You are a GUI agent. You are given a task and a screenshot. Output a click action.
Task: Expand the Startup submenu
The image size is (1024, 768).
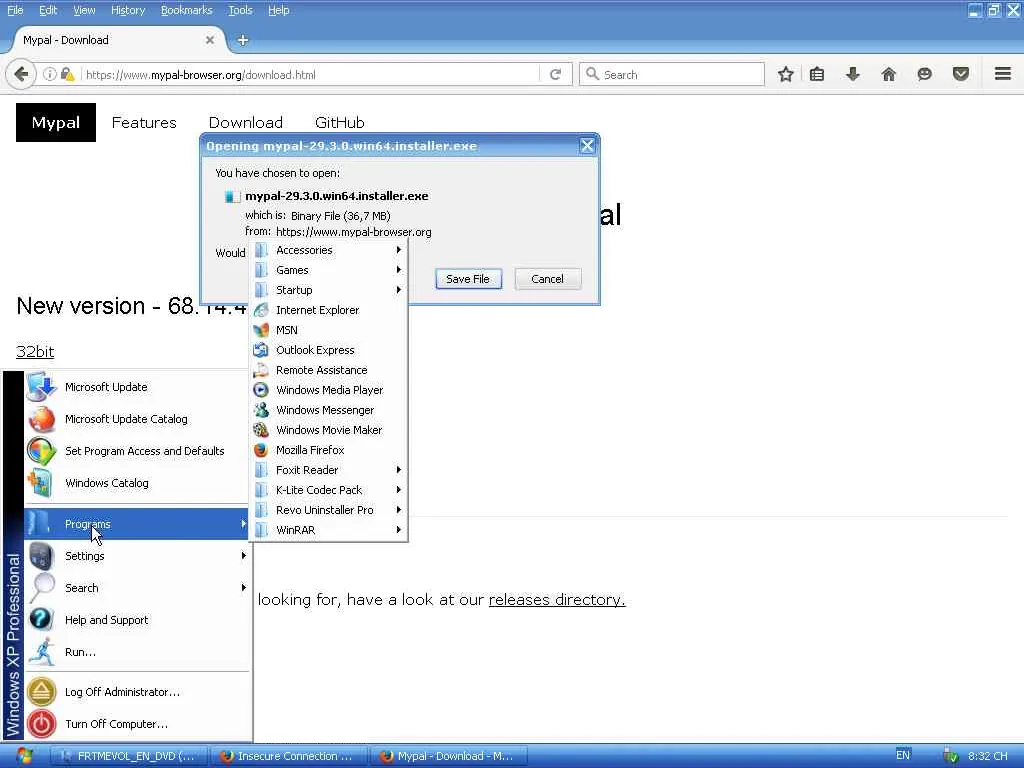[x=328, y=290]
